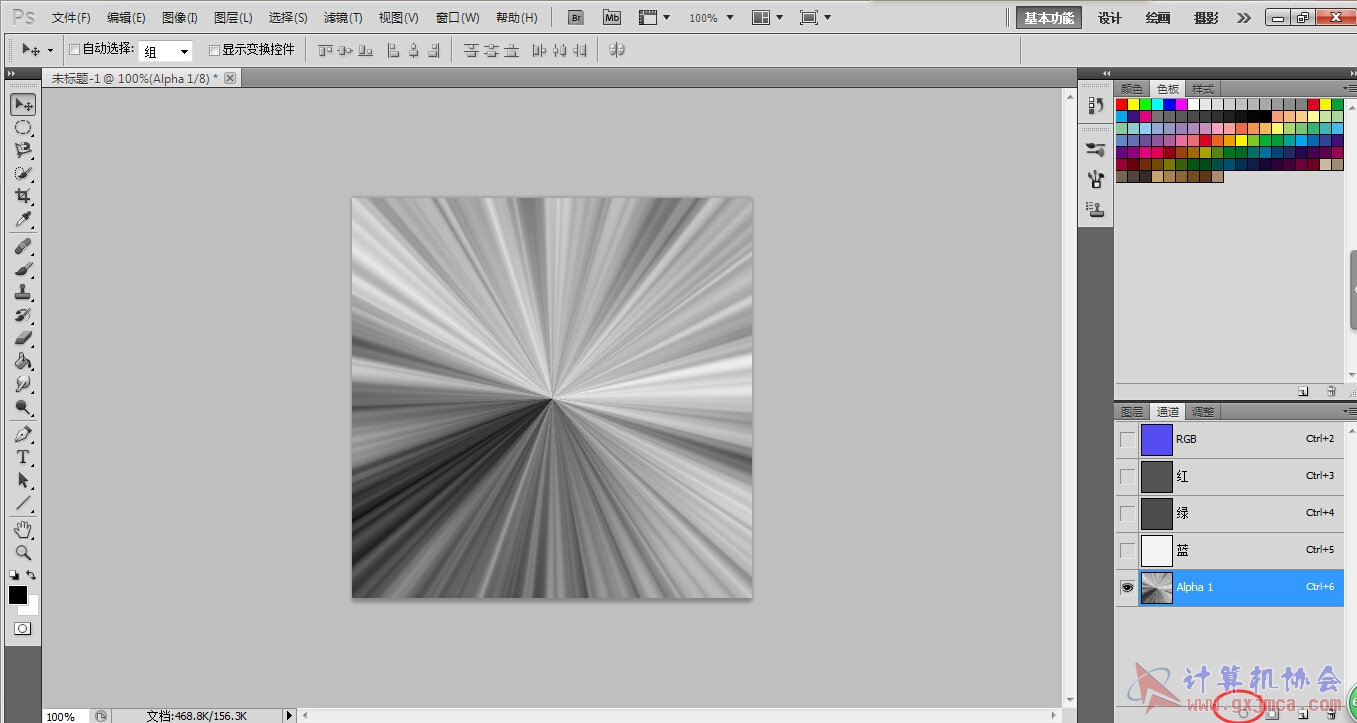Select the Polygonal Lasso tool
Screen dimensions: 1357x723
(23, 151)
